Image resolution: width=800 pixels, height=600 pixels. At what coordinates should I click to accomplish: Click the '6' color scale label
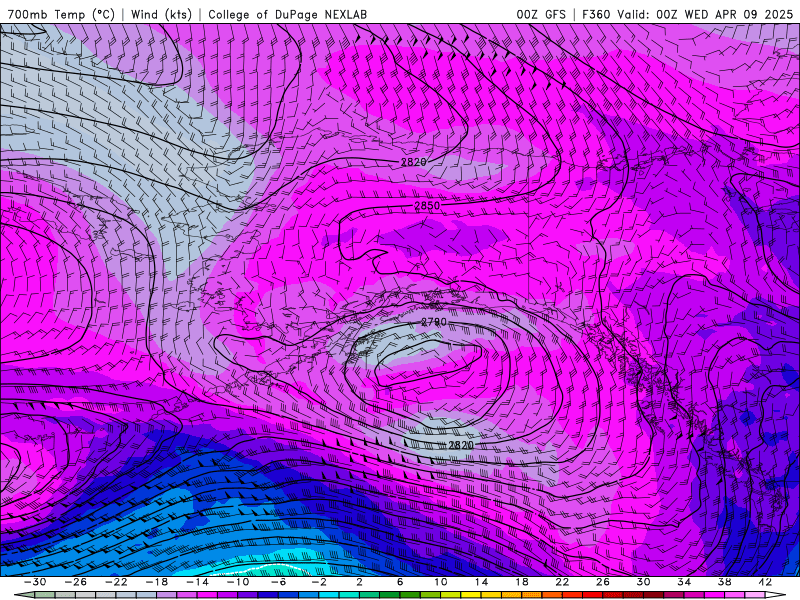coord(399,582)
